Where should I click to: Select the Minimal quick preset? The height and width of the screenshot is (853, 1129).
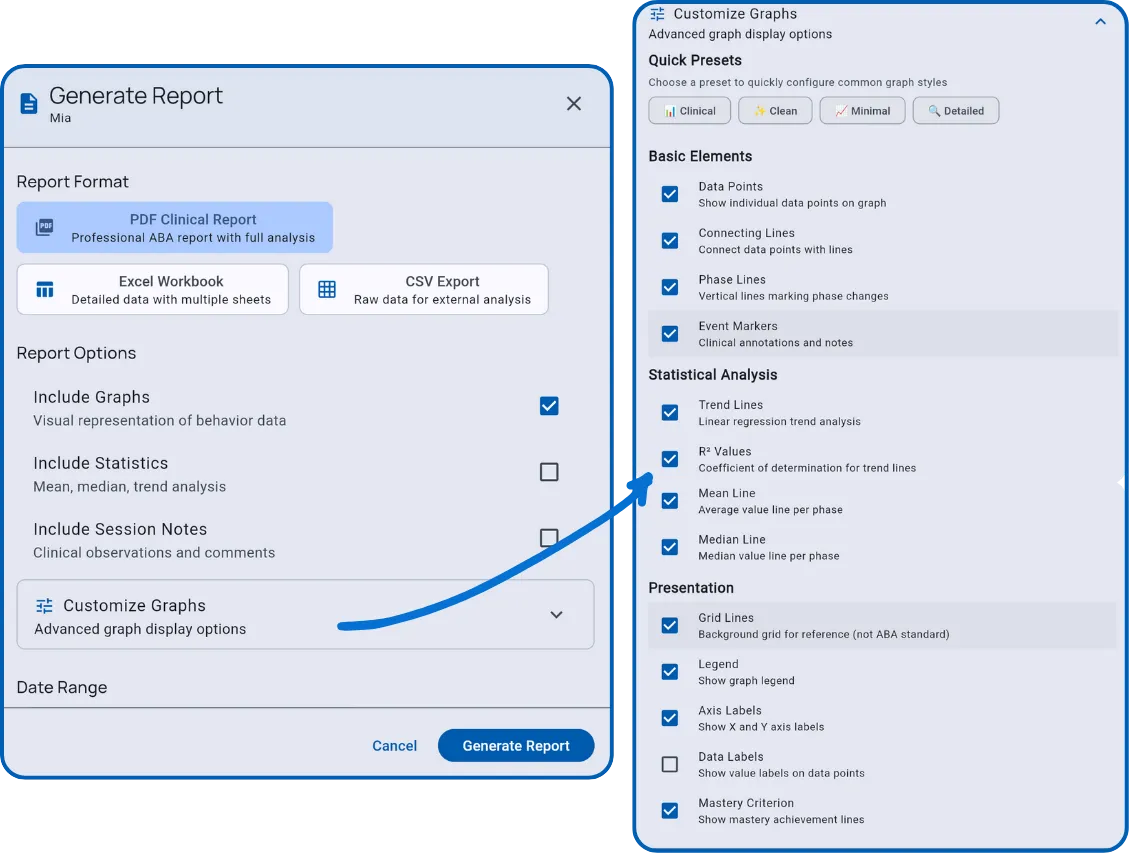click(862, 110)
